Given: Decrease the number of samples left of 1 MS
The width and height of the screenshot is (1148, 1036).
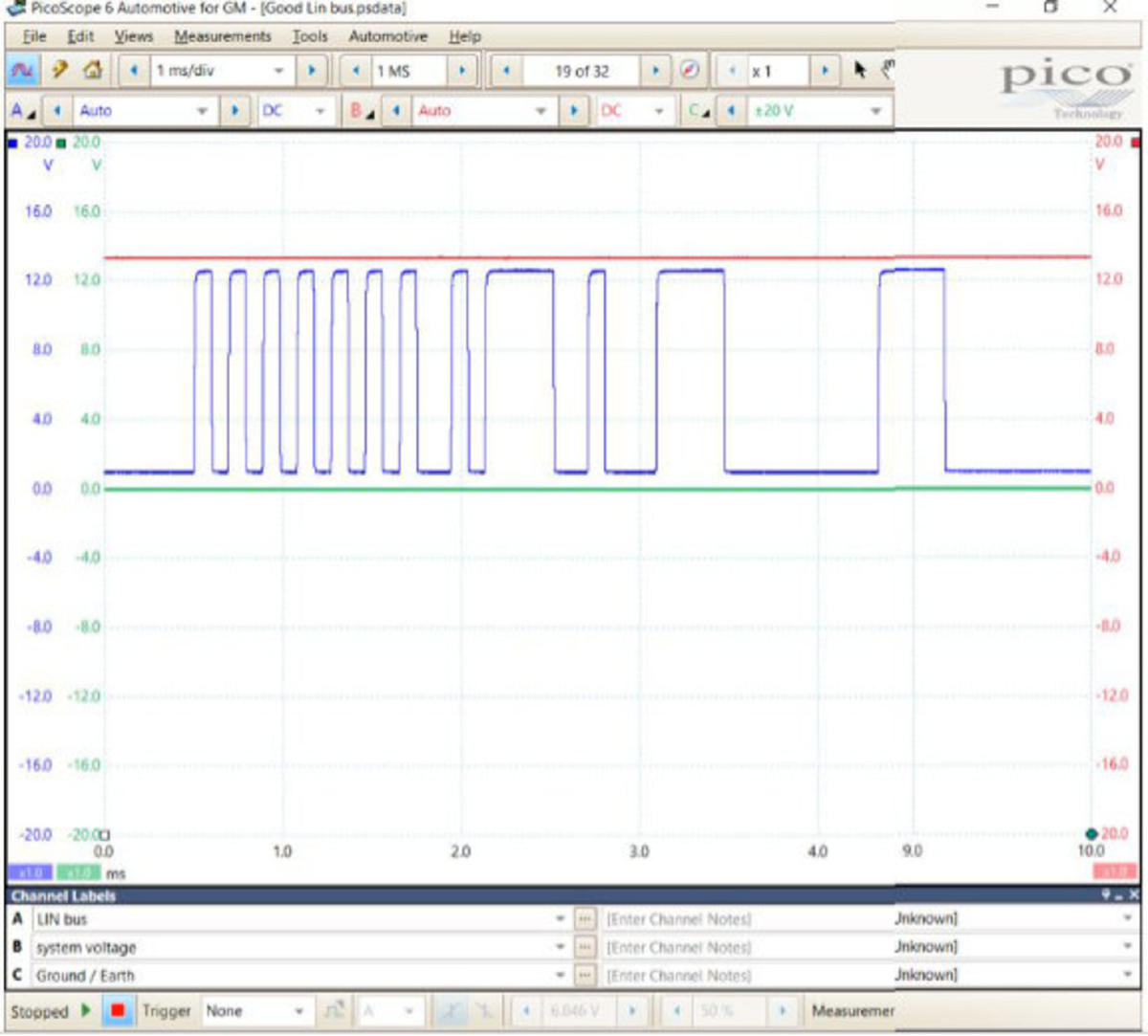Looking at the screenshot, I should [356, 71].
